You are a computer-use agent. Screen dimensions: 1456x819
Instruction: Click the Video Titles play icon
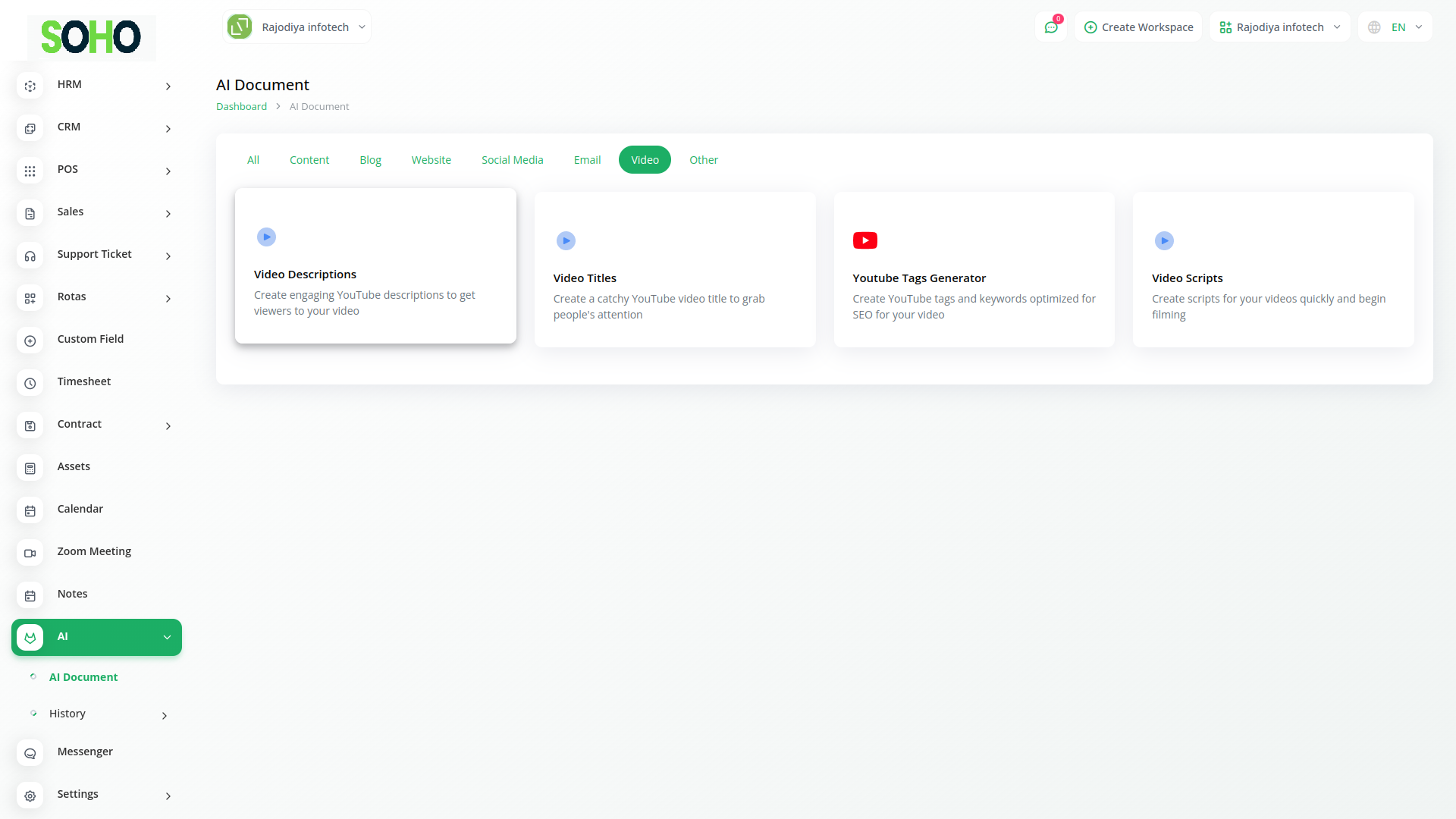(x=566, y=240)
